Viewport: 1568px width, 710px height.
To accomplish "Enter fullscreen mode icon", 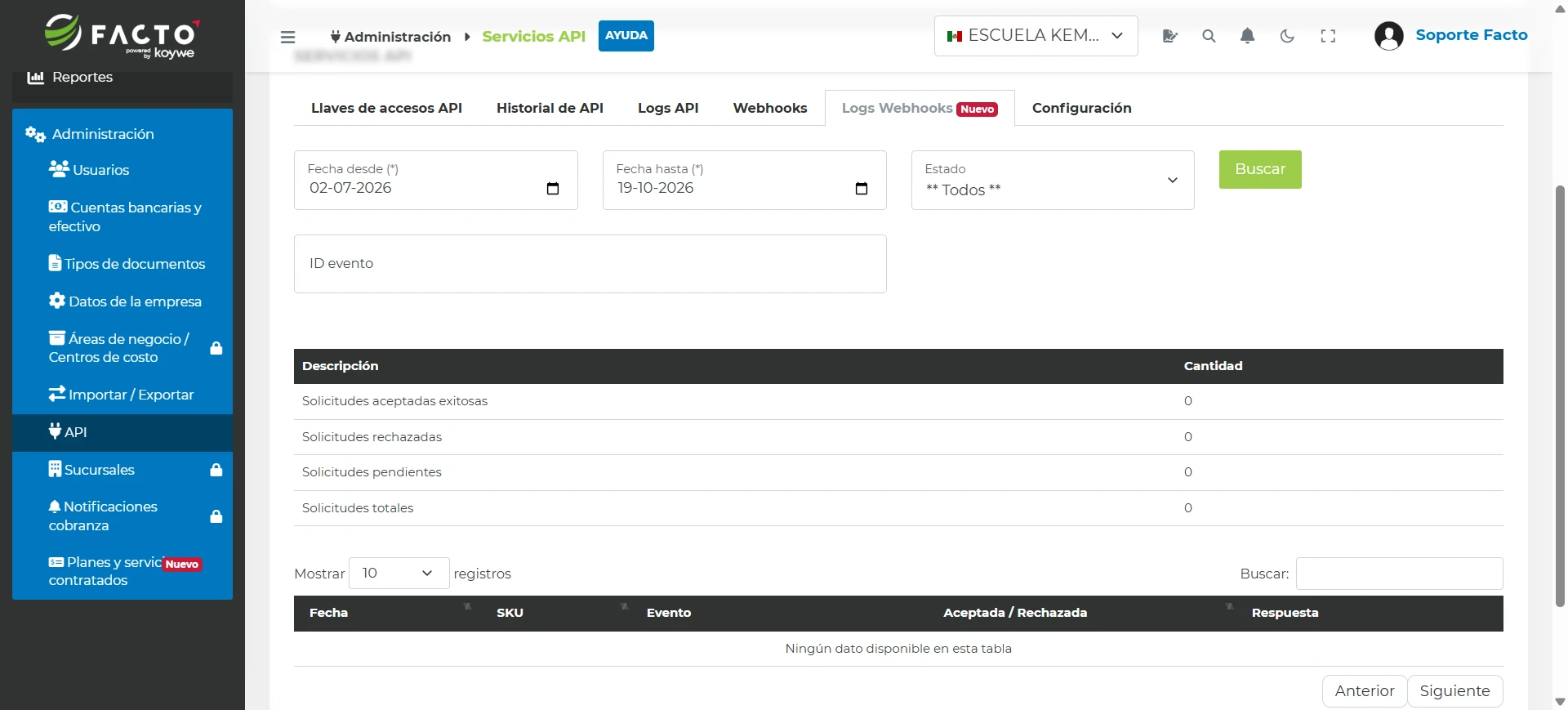I will coord(1328,36).
